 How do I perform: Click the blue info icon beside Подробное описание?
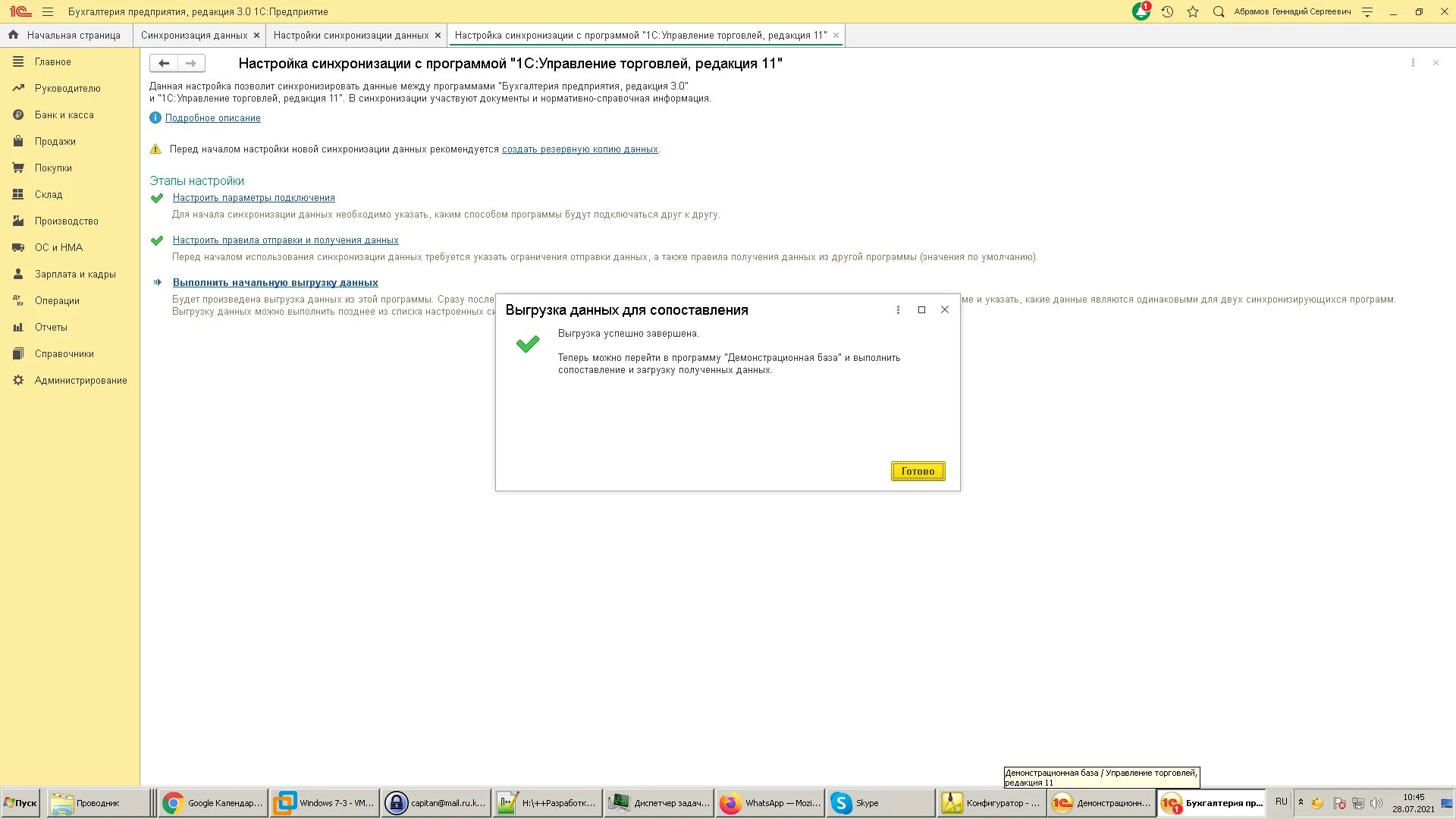coord(155,118)
